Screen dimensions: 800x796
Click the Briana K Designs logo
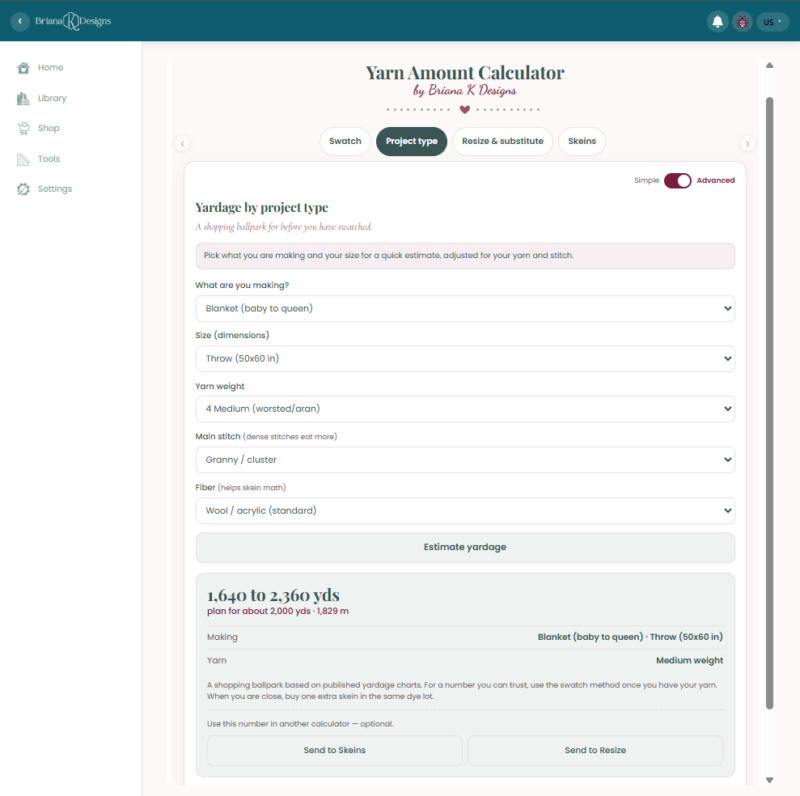[73, 21]
